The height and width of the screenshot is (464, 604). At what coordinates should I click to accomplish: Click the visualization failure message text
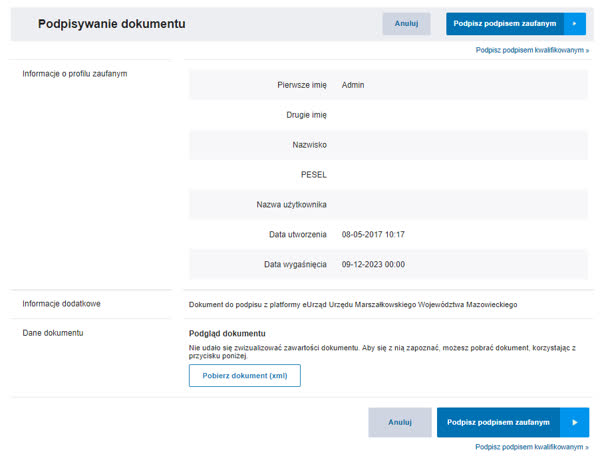382,352
